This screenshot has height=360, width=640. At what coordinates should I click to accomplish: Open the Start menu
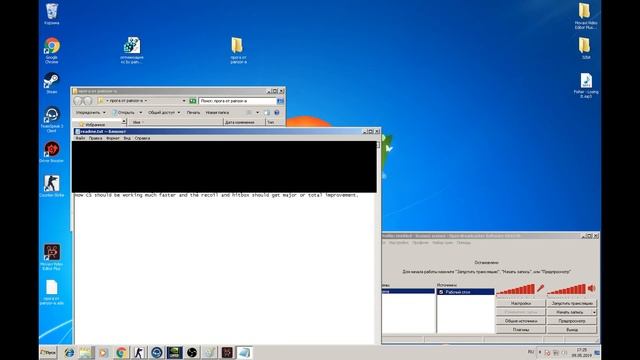48,352
